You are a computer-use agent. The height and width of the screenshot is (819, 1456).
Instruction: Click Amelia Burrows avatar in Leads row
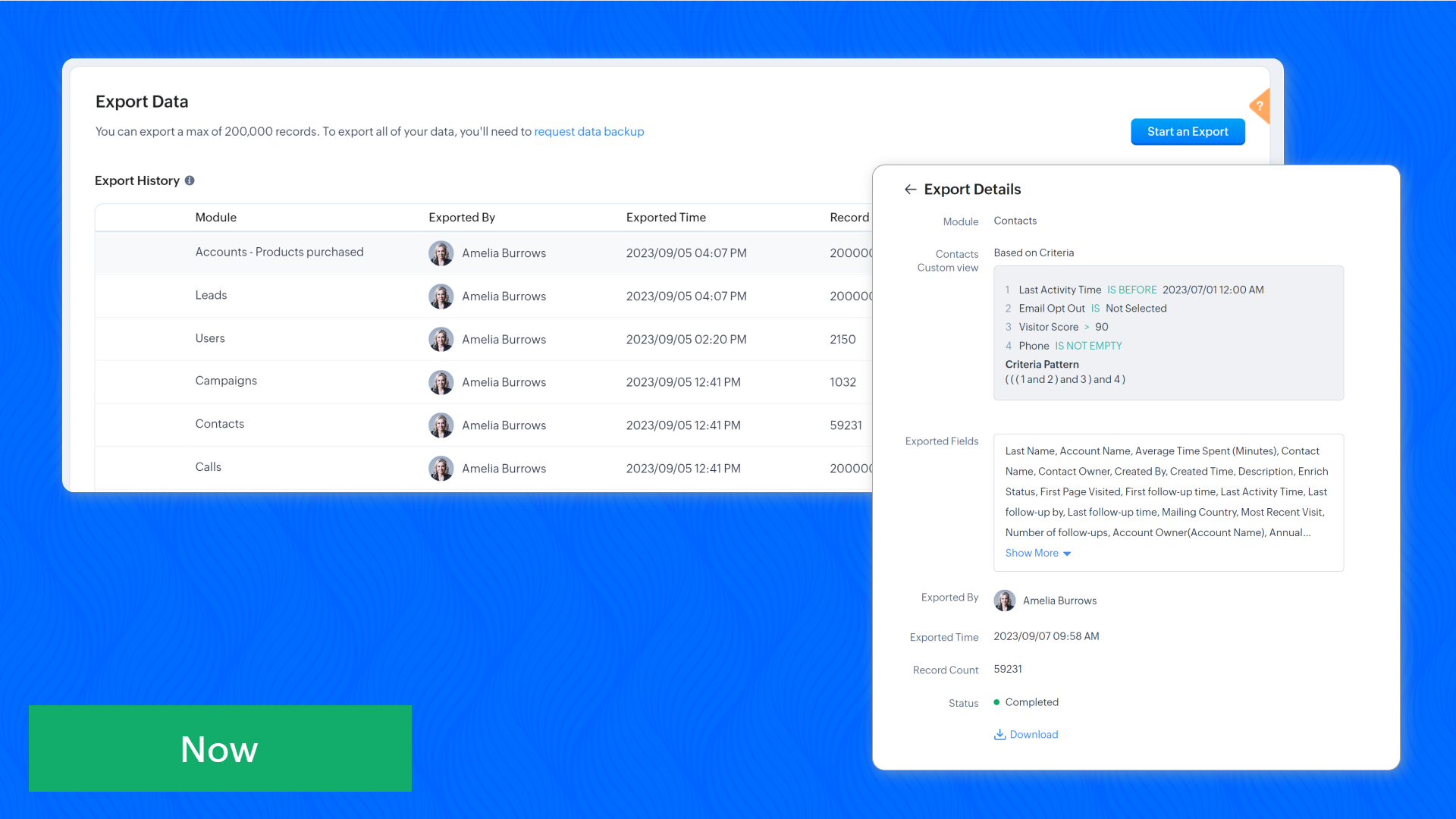pyautogui.click(x=441, y=297)
